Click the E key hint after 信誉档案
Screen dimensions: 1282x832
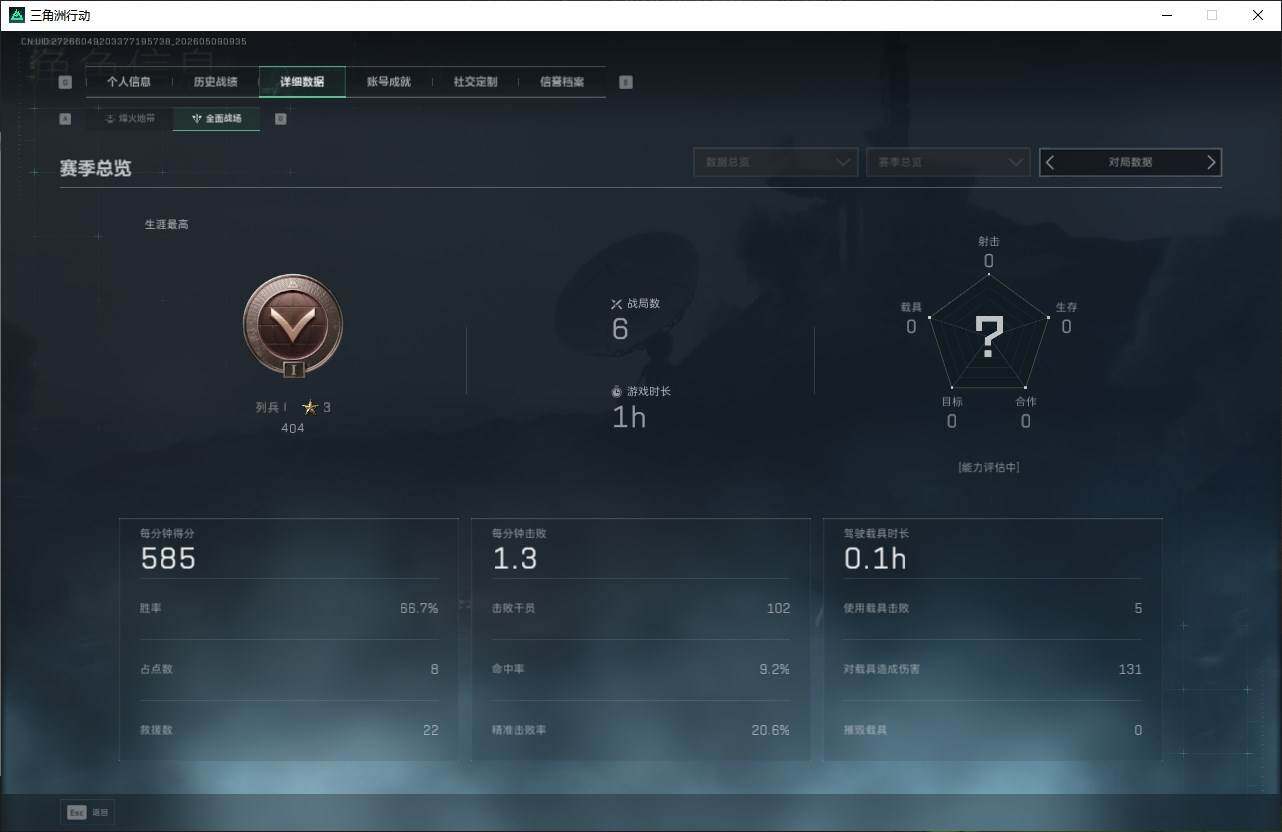(626, 82)
